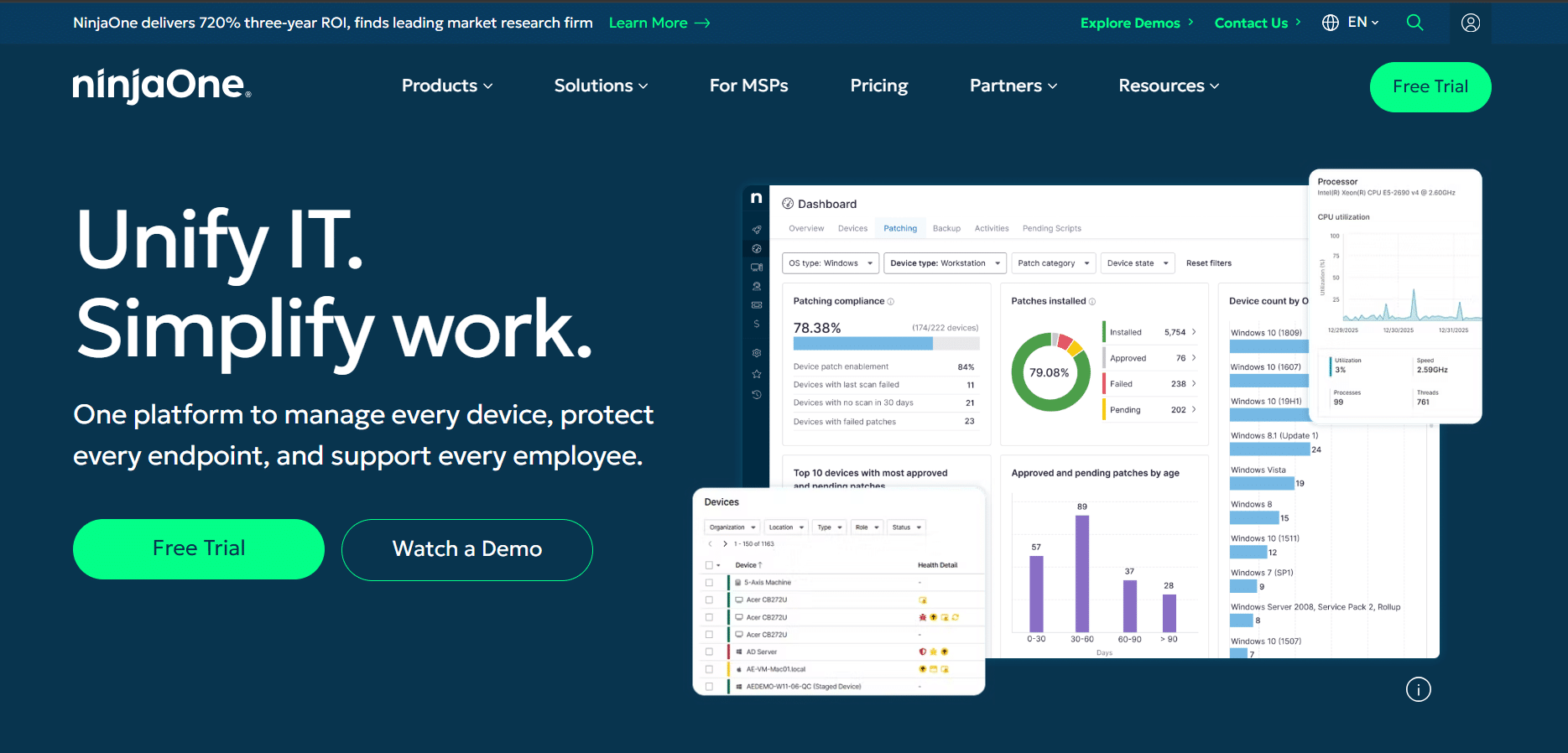
Task: Click the 79.08% patches donut chart
Action: 1050,372
